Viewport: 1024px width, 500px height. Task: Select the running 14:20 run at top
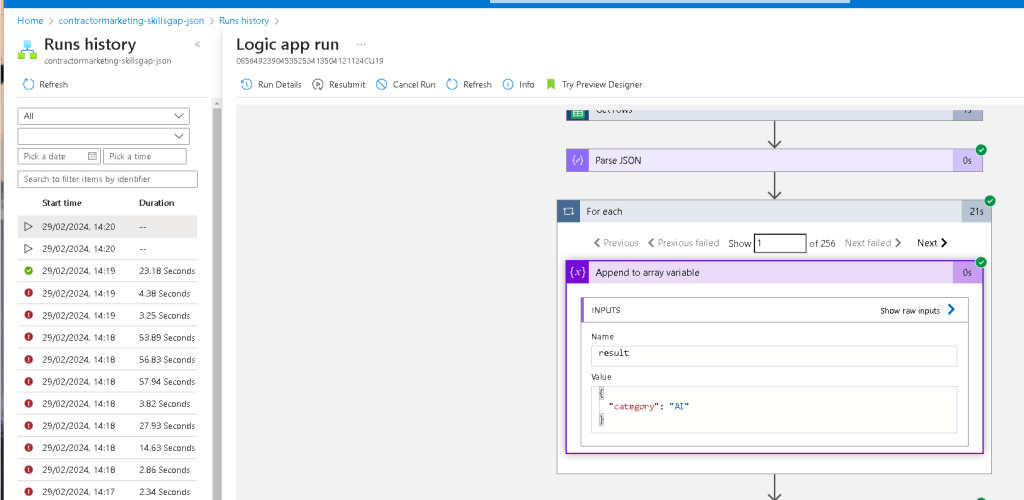[x=107, y=227]
